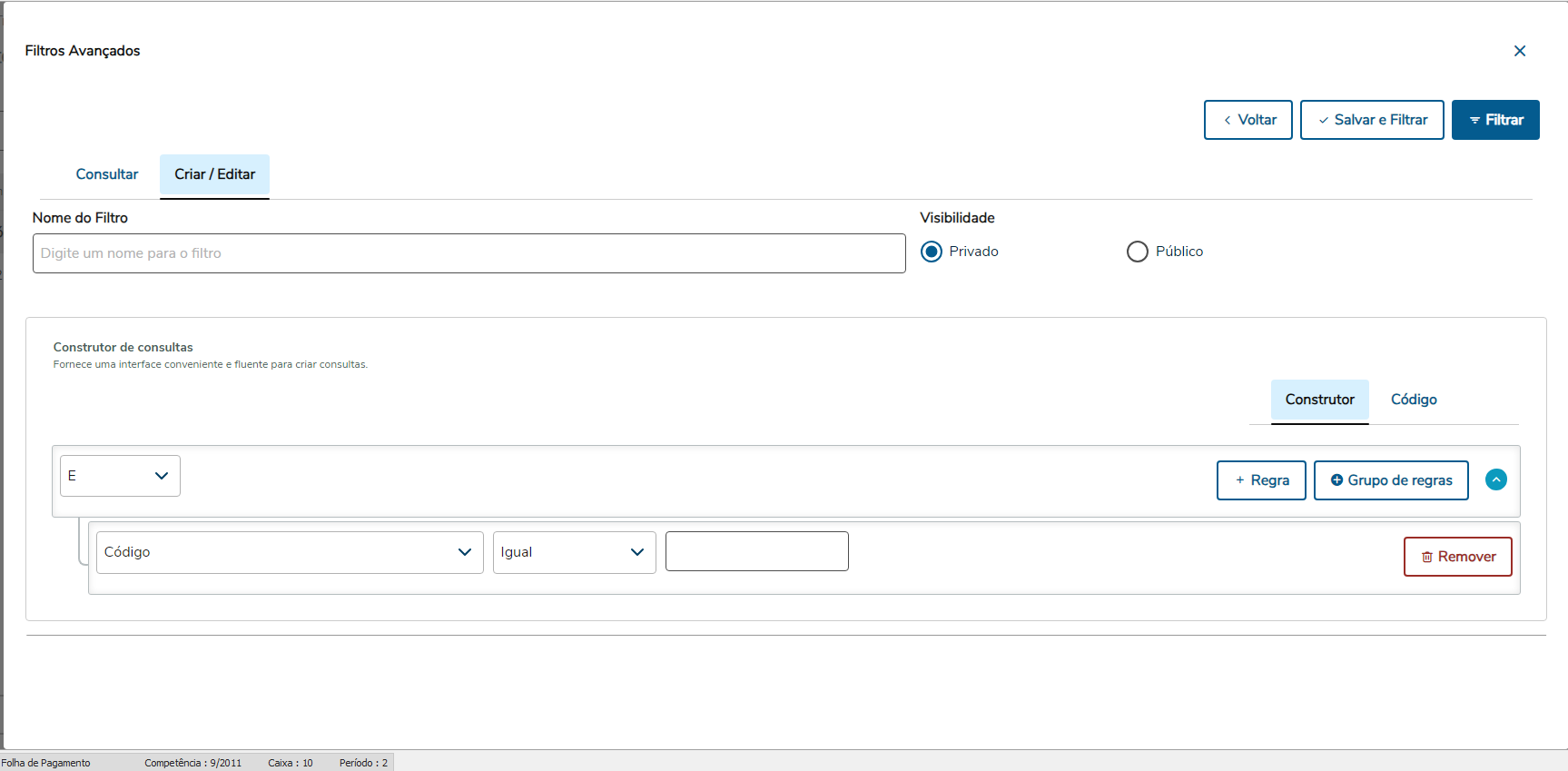Select the Criar / Editar tab
The width and height of the screenshot is (1568, 771).
pos(214,174)
